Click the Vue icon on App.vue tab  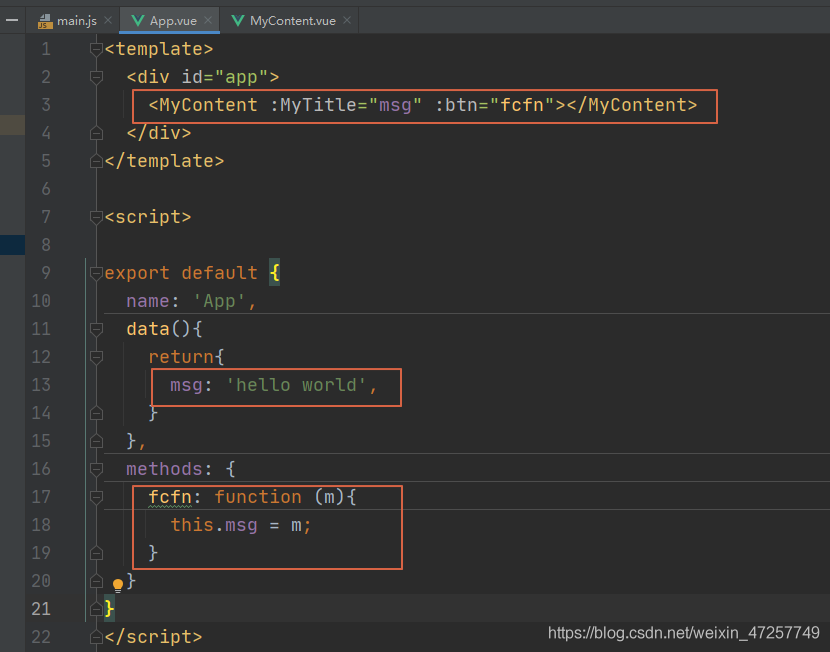(138, 21)
